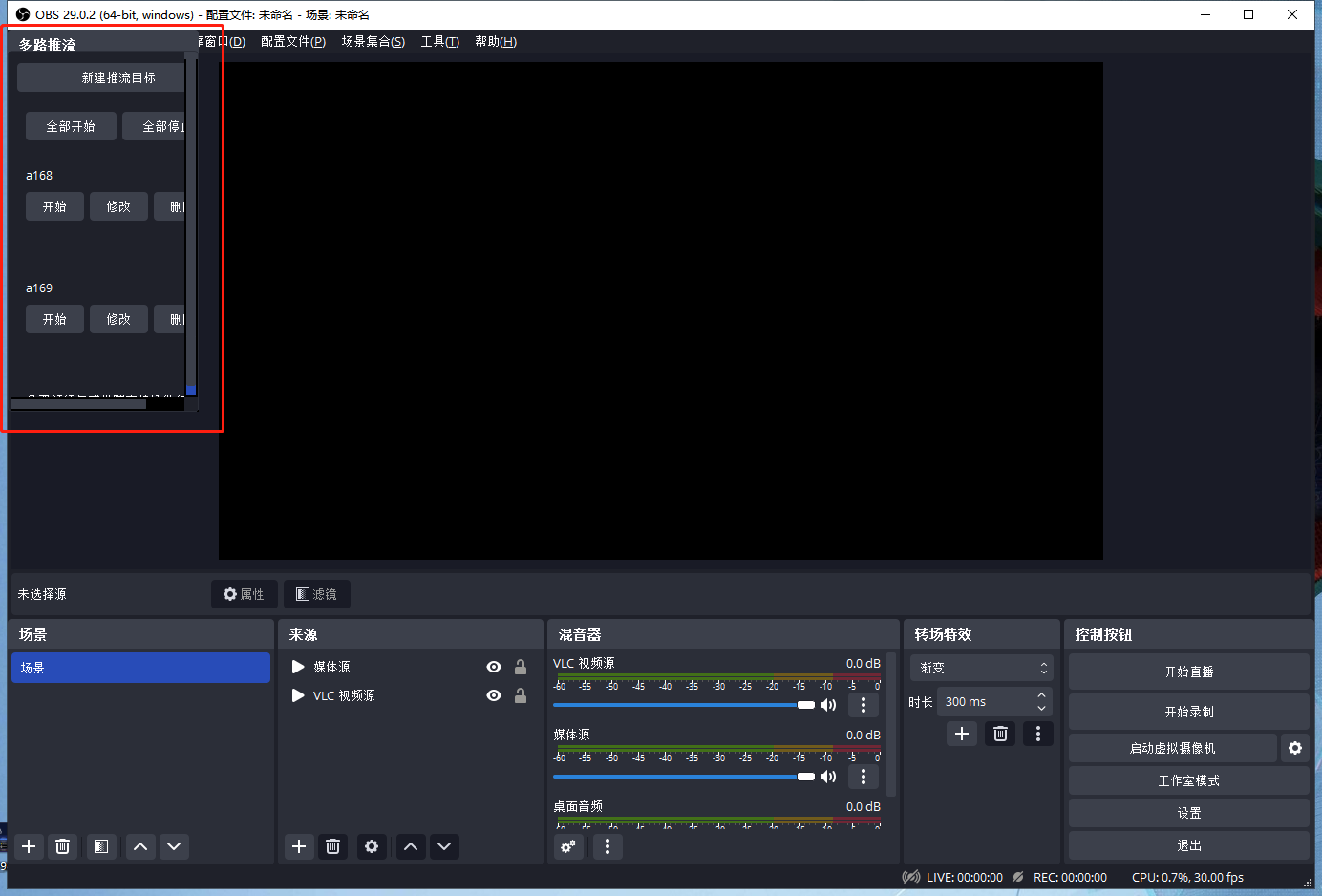
Task: Click 全部开始 in multi-stream panel
Action: [71, 126]
